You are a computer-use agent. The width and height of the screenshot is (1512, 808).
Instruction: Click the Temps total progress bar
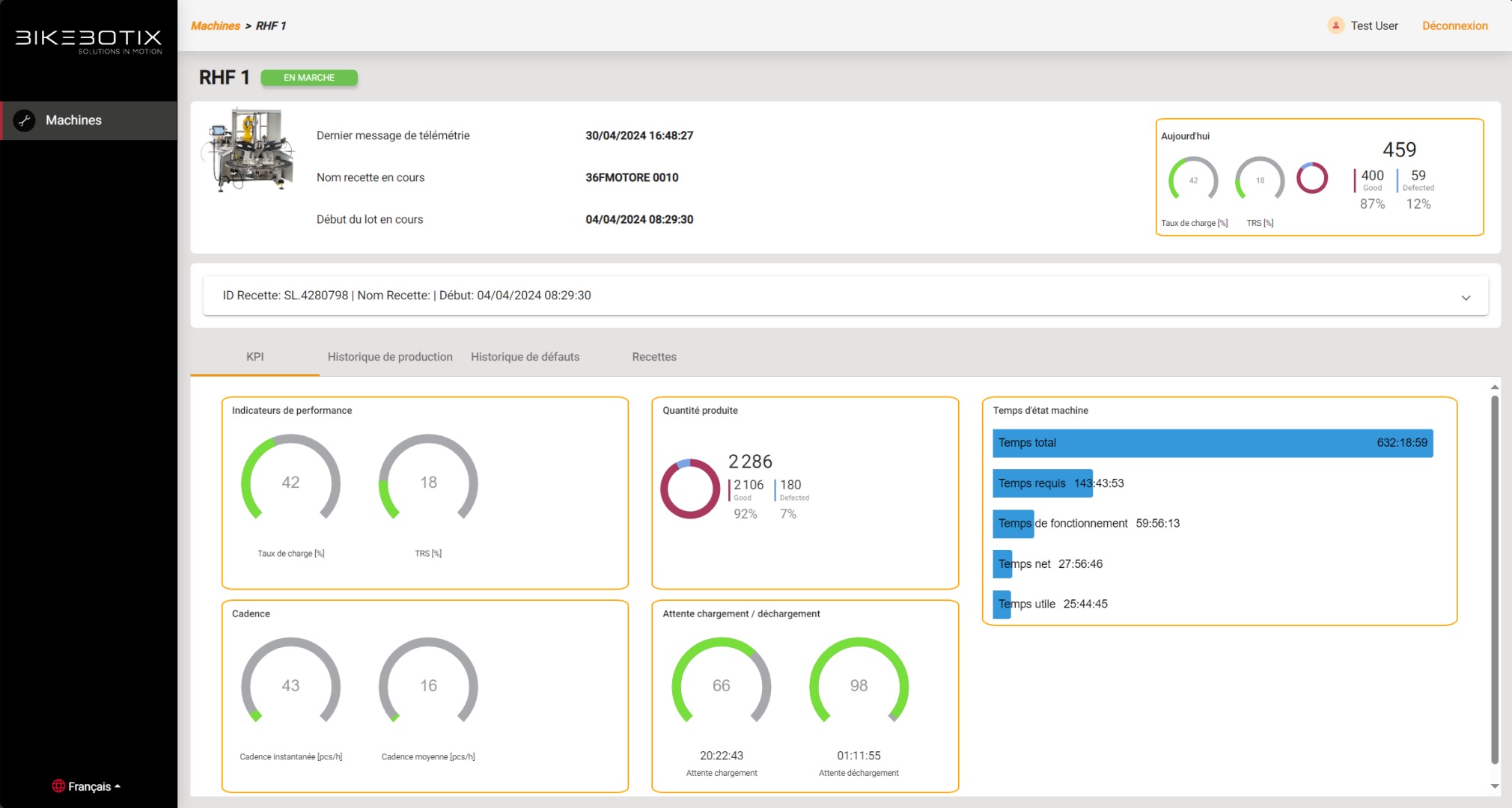[x=1212, y=443]
